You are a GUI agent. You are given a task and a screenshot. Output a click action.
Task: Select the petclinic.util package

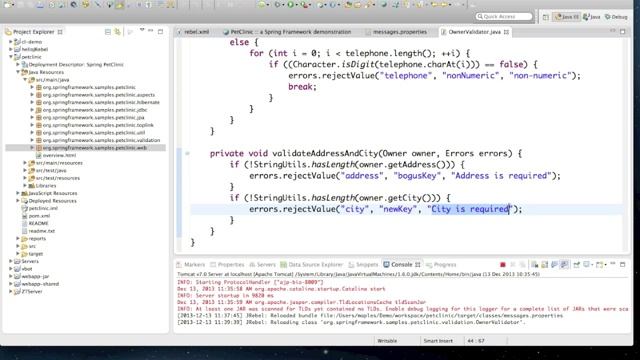tap(93, 133)
